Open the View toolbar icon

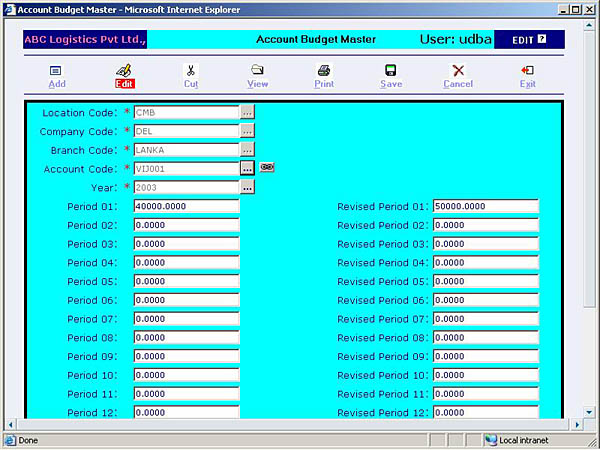(x=257, y=71)
